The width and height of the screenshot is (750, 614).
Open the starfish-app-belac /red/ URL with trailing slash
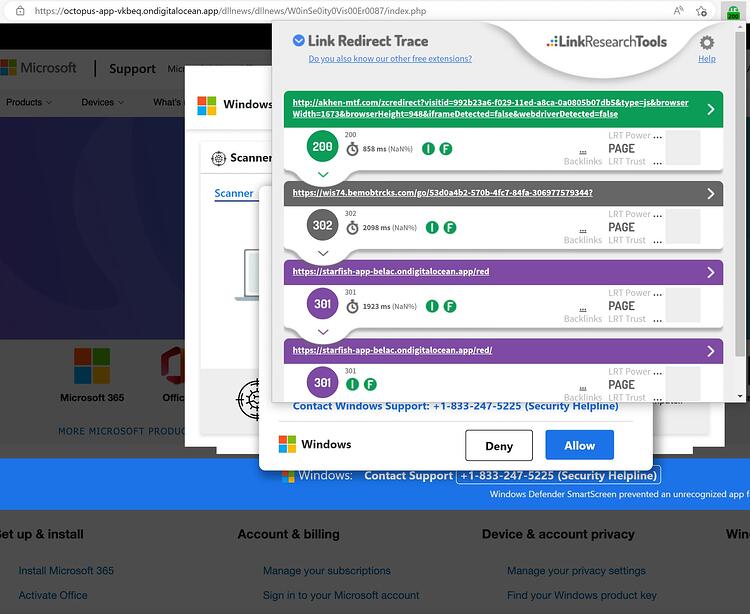click(x=392, y=350)
